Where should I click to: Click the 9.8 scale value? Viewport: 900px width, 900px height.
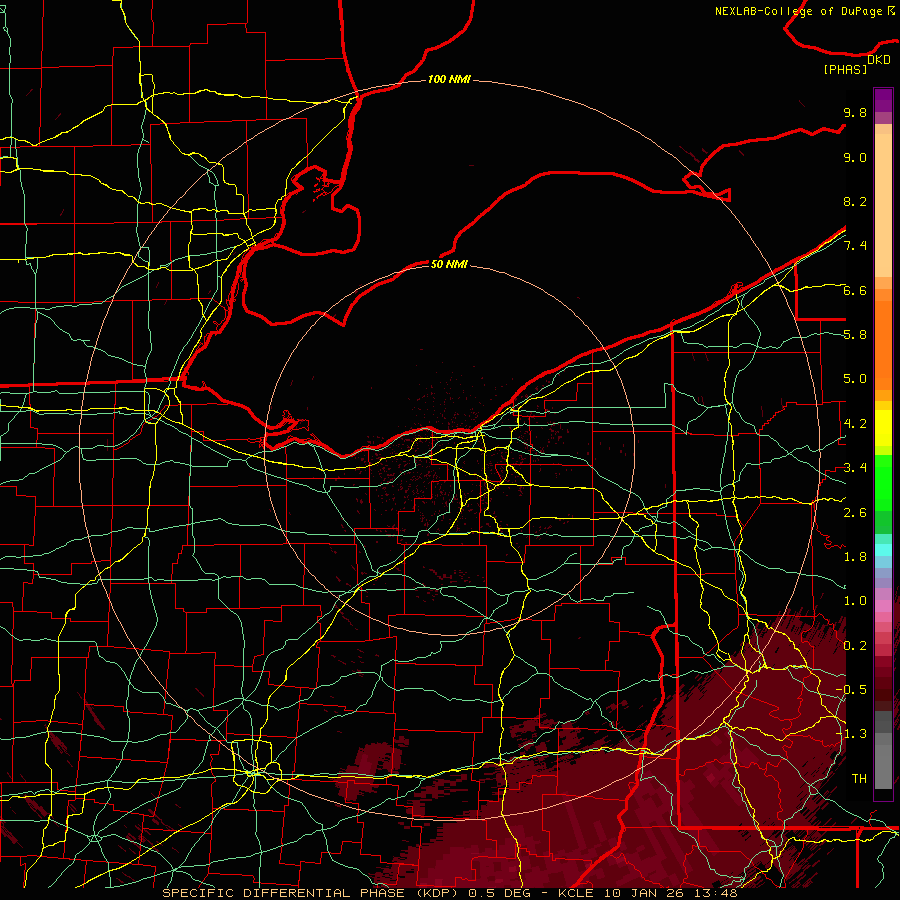(855, 112)
